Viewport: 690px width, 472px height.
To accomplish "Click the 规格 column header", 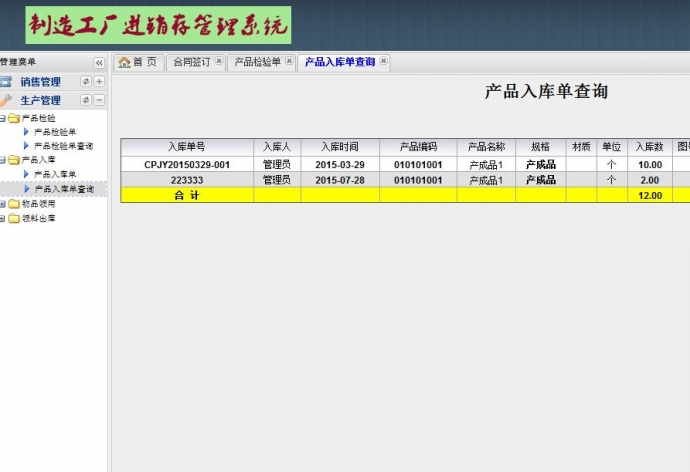I will (540, 147).
